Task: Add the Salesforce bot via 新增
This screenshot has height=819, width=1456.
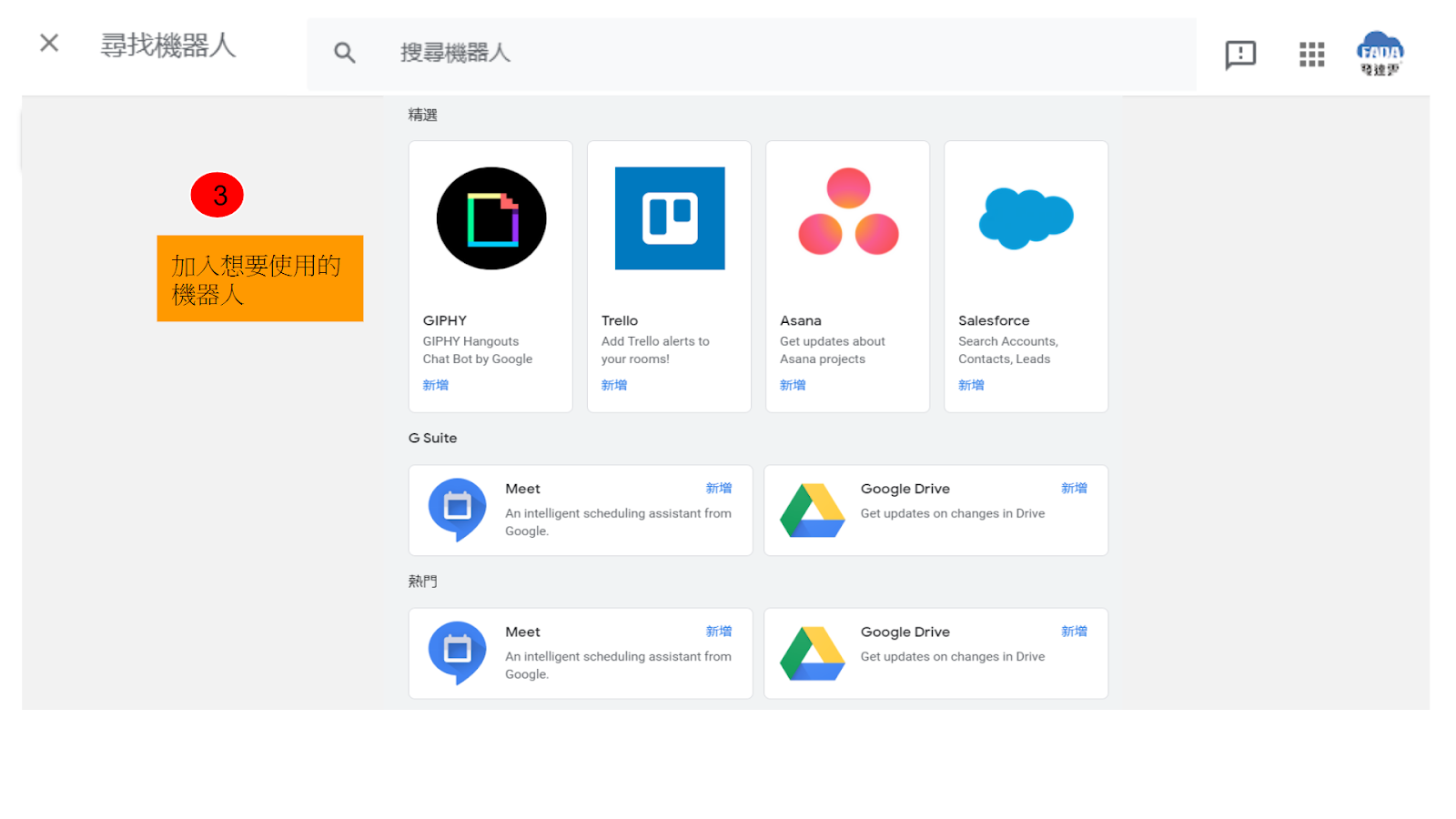Action: point(971,385)
